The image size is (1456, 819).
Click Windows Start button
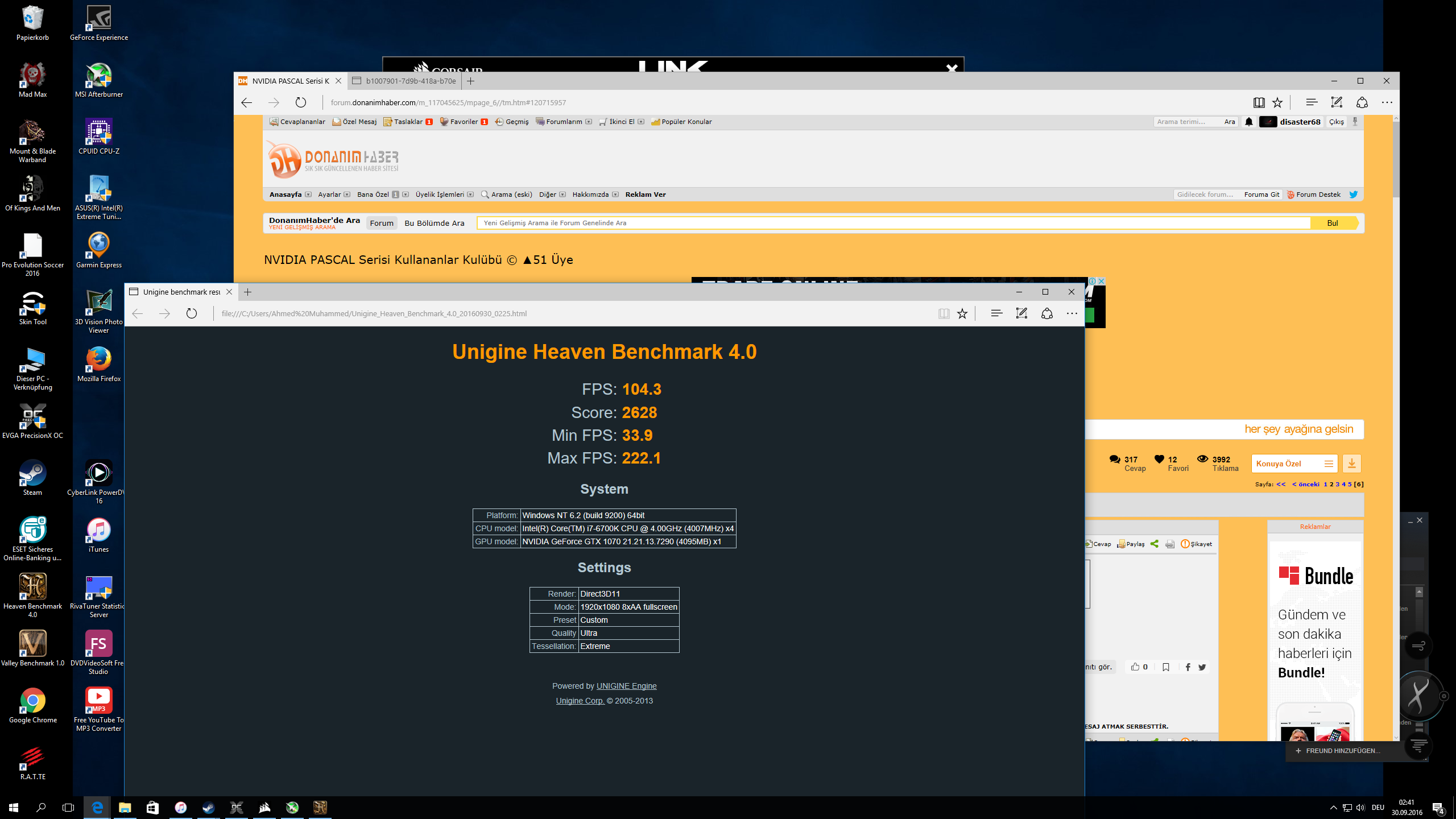(14, 807)
